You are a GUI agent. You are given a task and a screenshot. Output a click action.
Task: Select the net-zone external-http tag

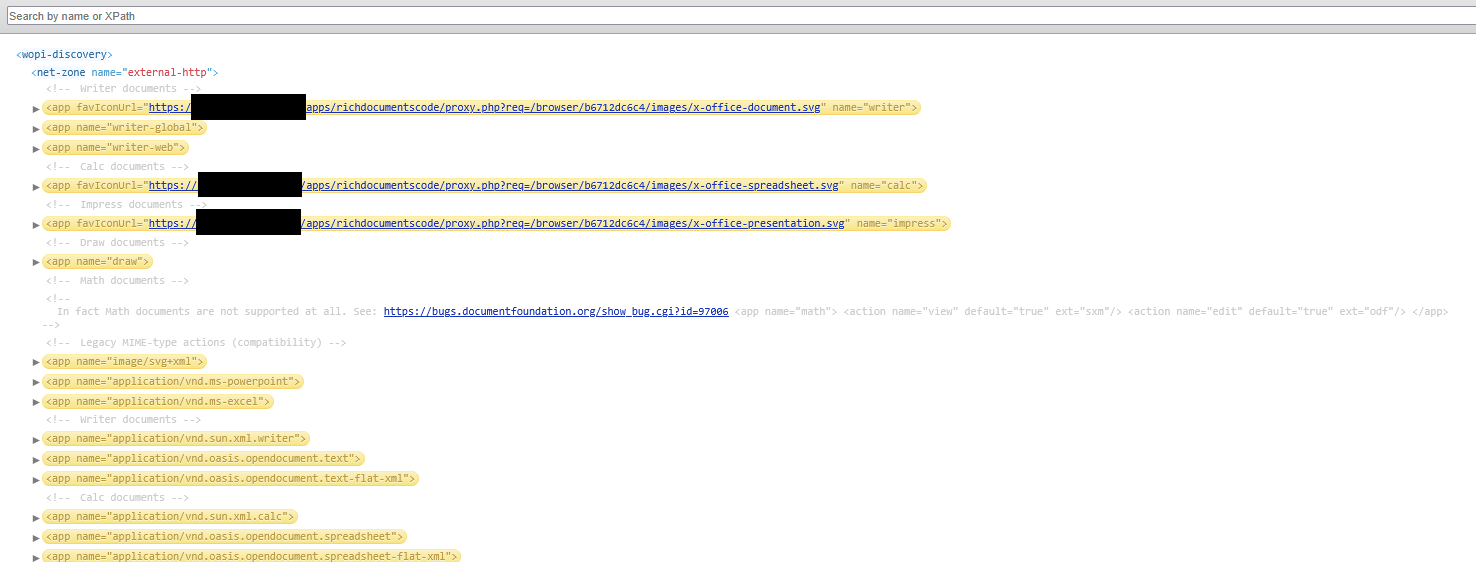124,72
